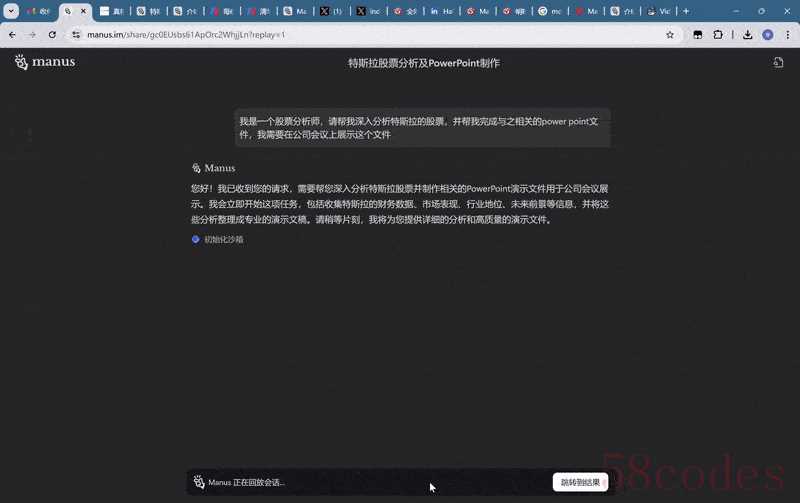The height and width of the screenshot is (503, 800).
Task: Click the blue status dot beside 初始化沙箱
Action: coord(195,239)
